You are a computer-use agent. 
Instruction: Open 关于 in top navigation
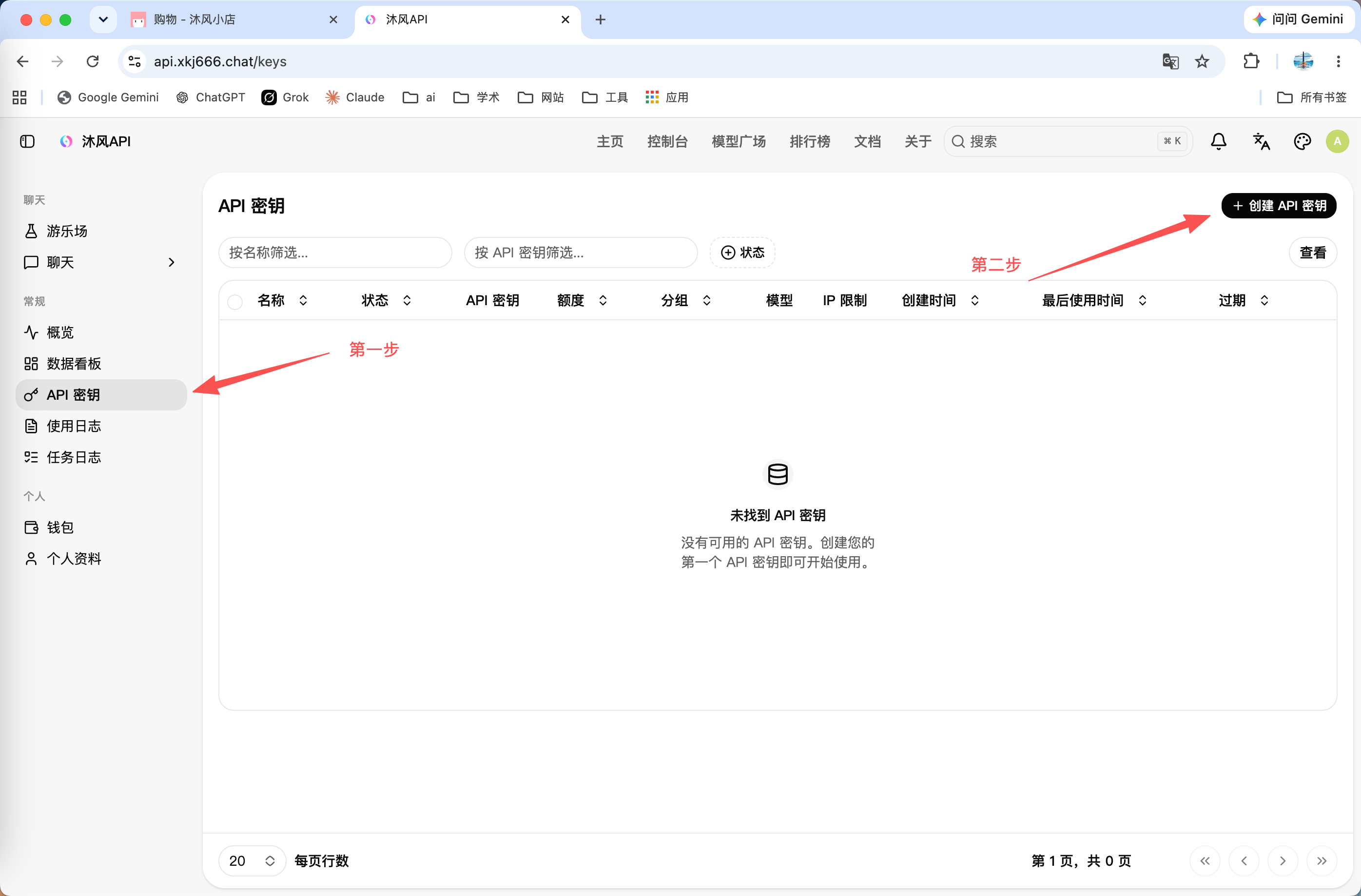tap(918, 141)
